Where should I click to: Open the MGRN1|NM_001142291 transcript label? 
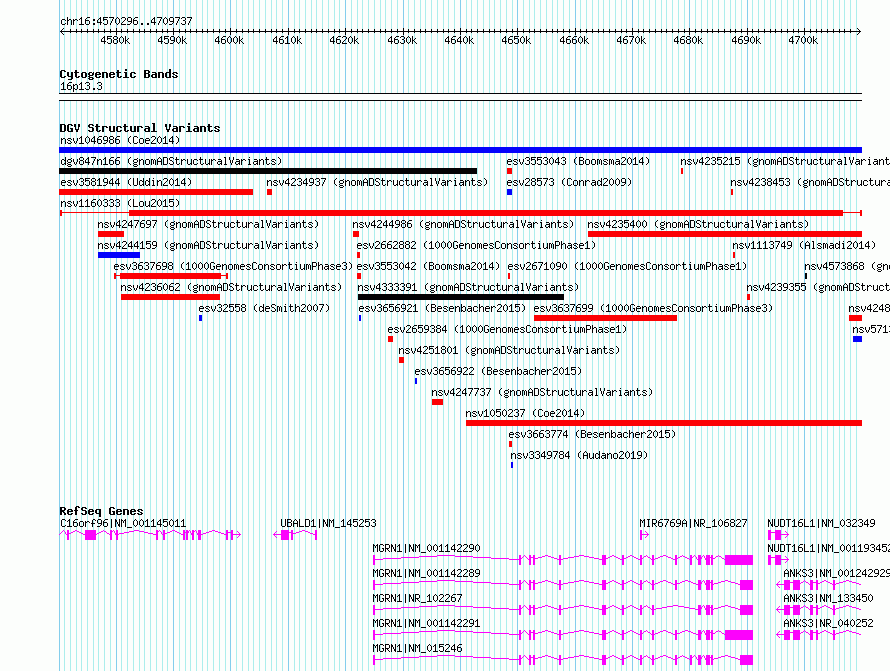coord(426,623)
